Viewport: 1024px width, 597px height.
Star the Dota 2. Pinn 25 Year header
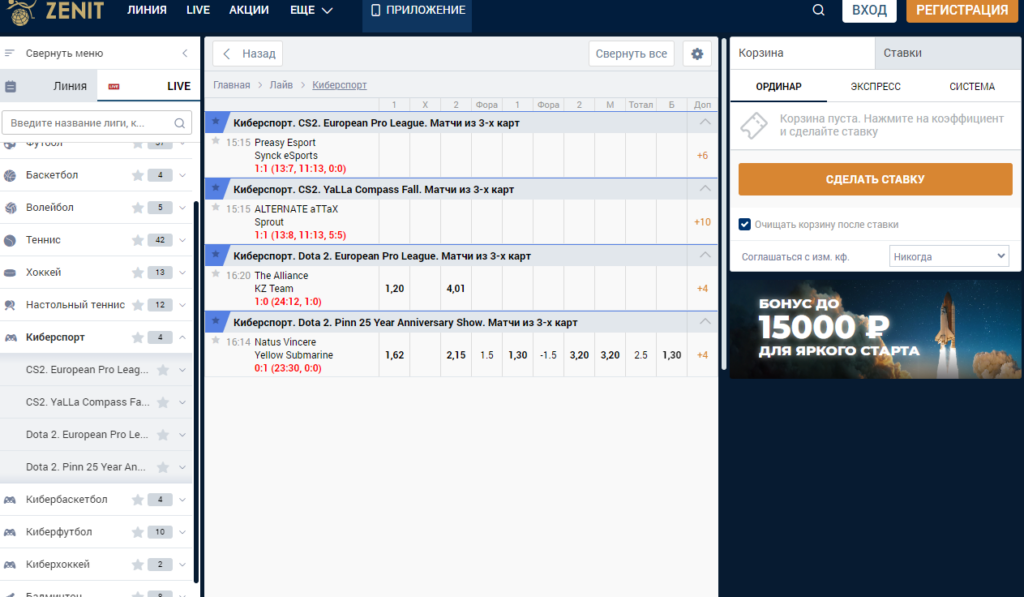pyautogui.click(x=216, y=321)
